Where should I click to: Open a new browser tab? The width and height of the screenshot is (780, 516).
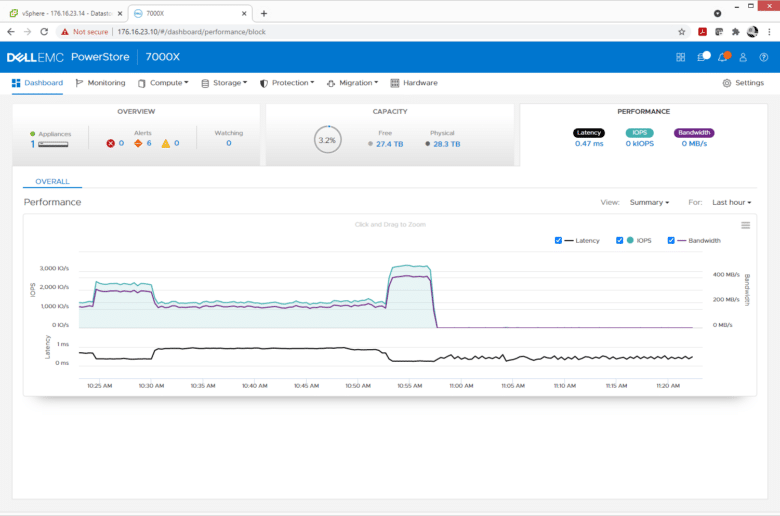point(264,13)
